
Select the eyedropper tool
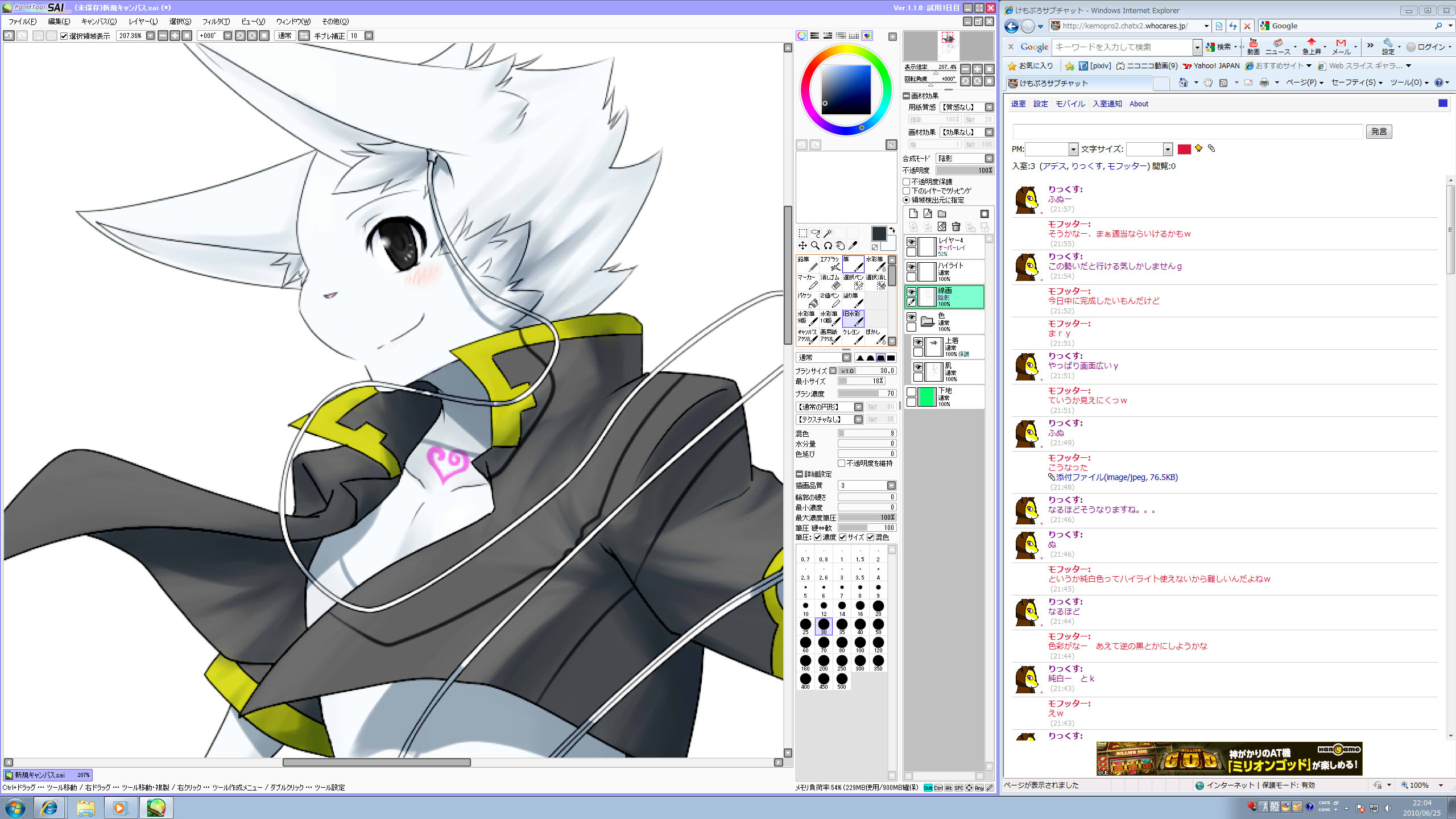pyautogui.click(x=853, y=246)
